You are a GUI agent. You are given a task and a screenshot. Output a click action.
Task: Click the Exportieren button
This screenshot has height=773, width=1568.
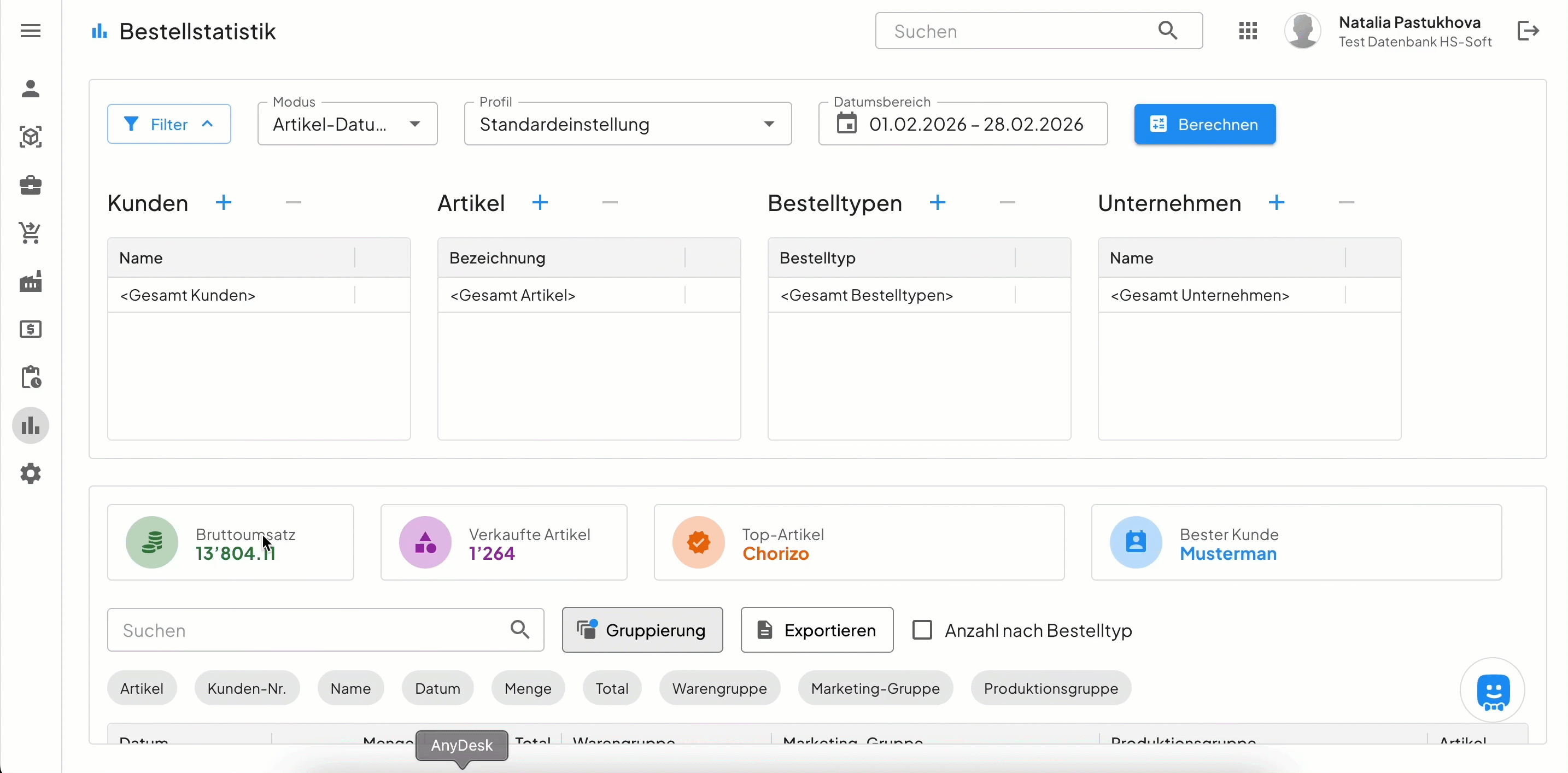coord(817,629)
